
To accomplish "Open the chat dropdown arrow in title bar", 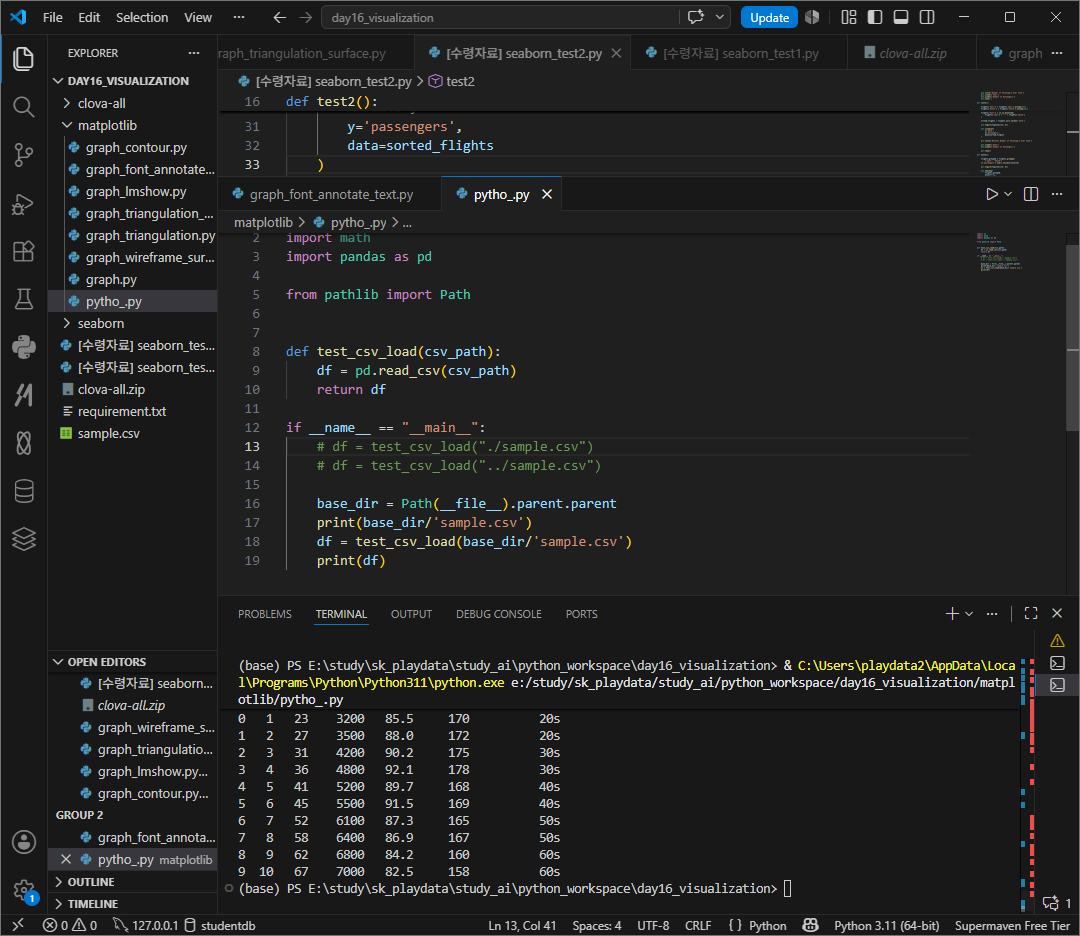I will 720,17.
